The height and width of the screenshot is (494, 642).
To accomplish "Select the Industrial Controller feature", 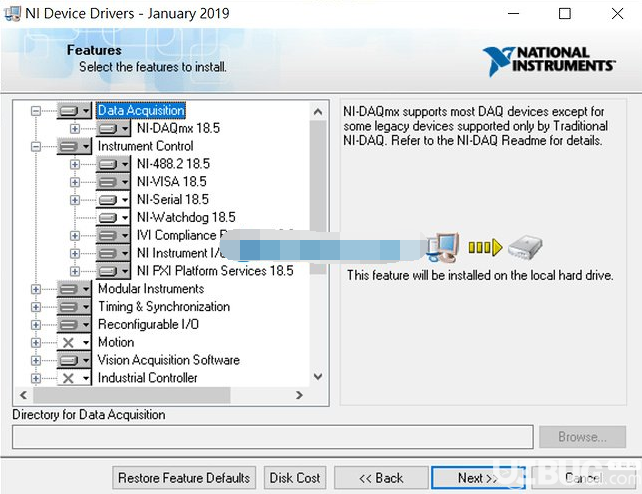I will [147, 378].
